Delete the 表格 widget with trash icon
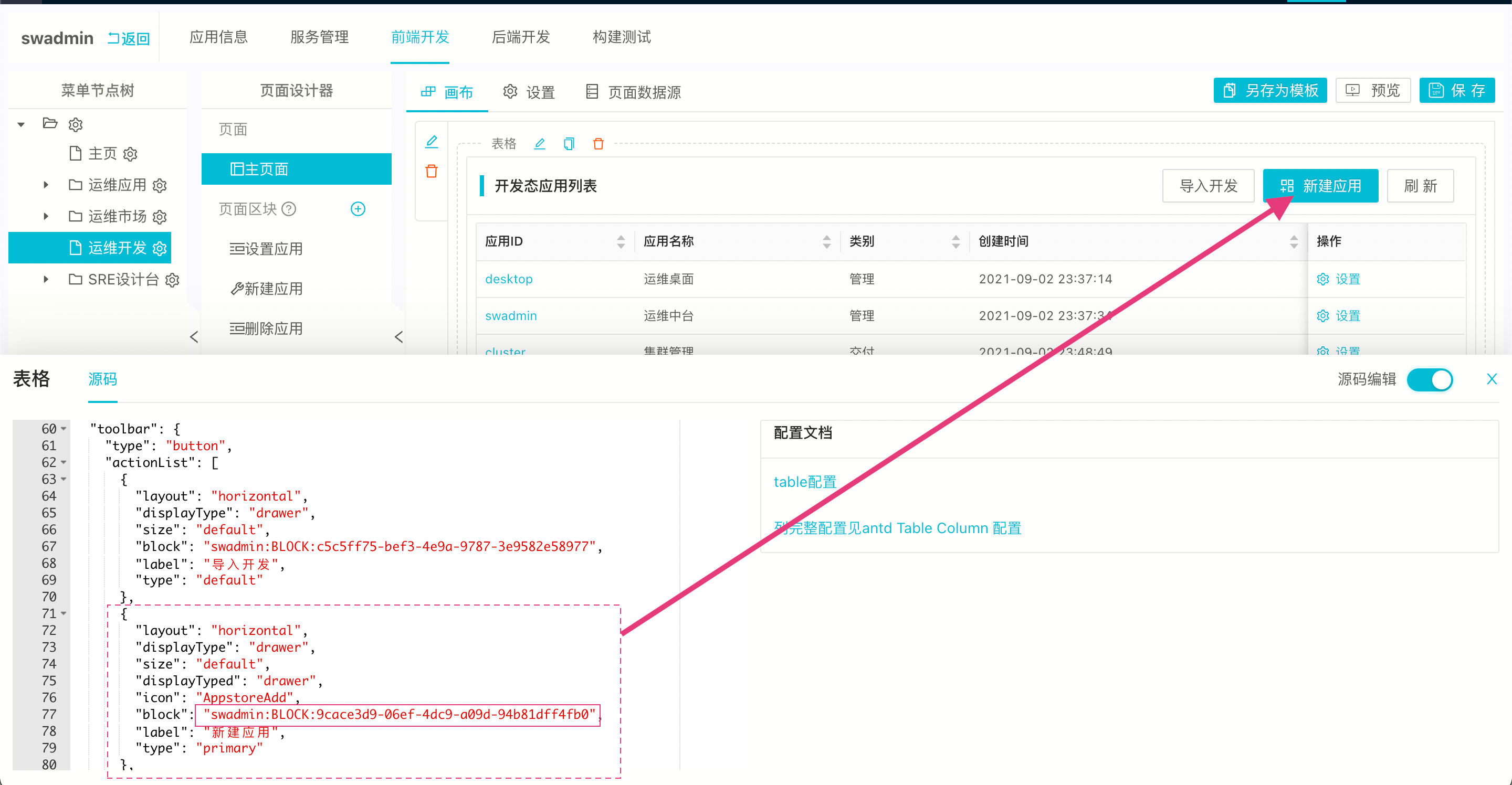Viewport: 1512px width, 785px height. pyautogui.click(x=598, y=144)
